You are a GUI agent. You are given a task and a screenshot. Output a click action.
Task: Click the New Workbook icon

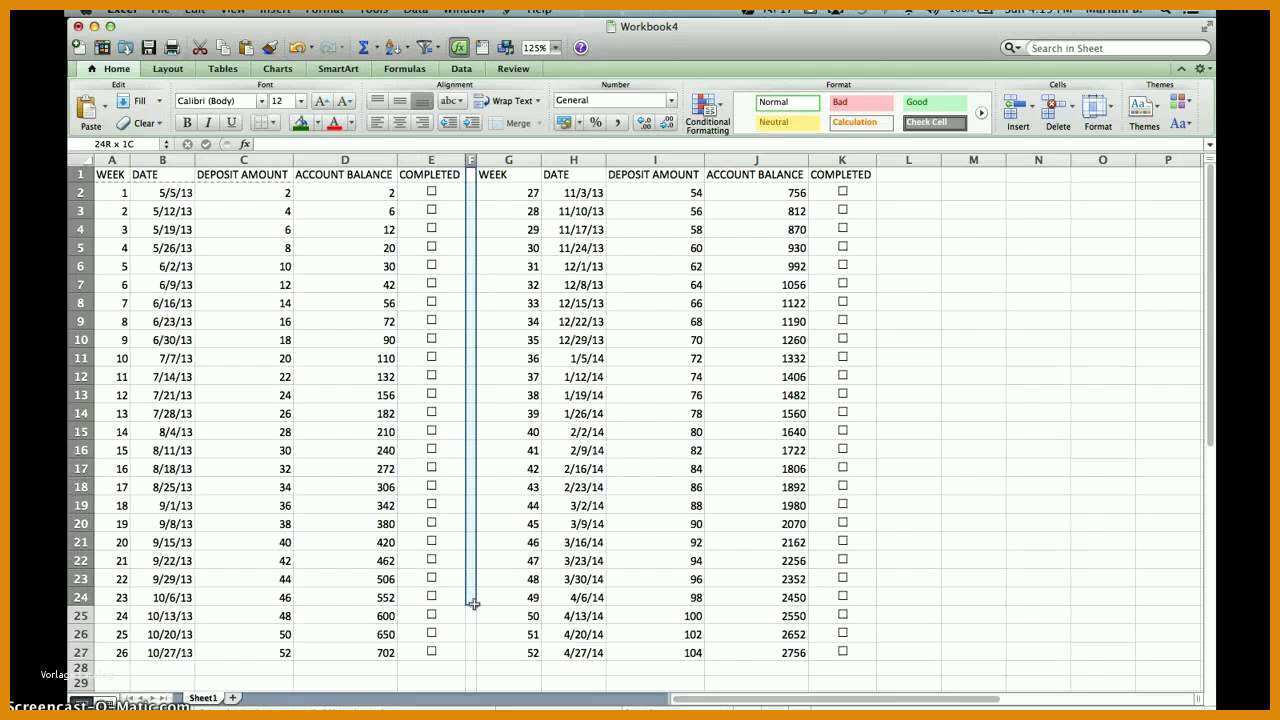(x=79, y=47)
